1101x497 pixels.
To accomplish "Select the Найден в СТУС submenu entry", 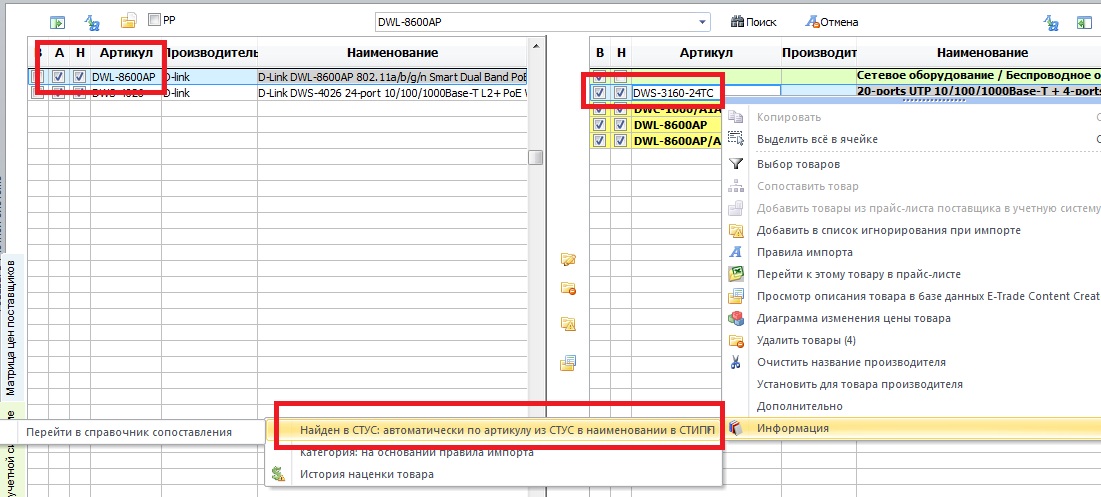I will (494, 430).
